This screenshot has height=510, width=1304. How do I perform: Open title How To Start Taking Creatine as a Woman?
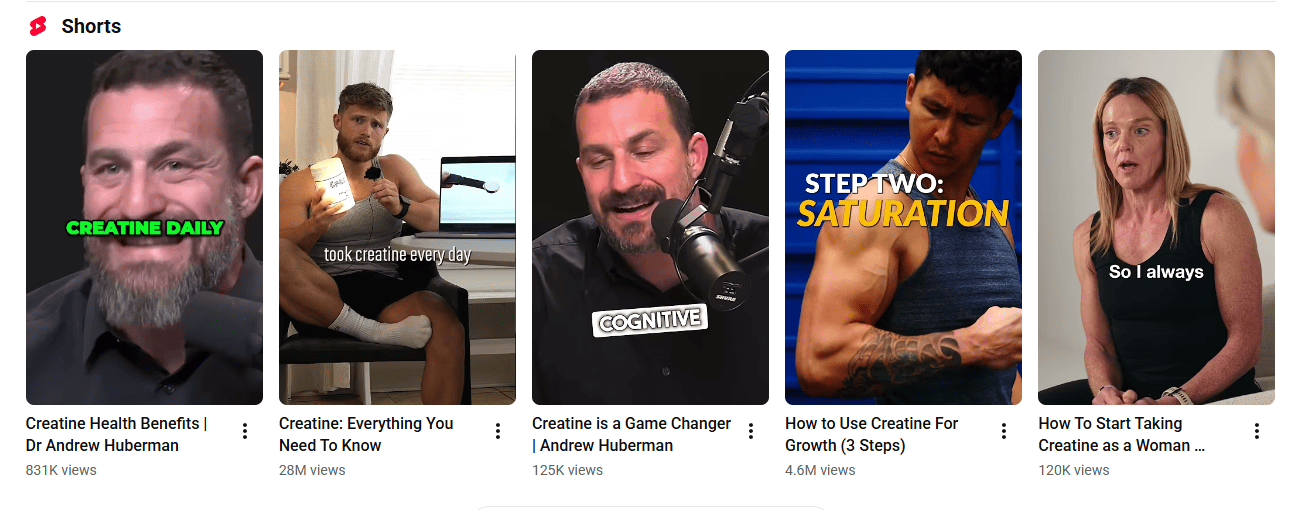tap(1122, 434)
